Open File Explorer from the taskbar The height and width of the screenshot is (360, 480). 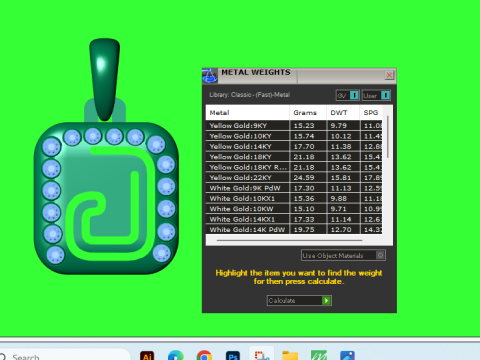290,355
